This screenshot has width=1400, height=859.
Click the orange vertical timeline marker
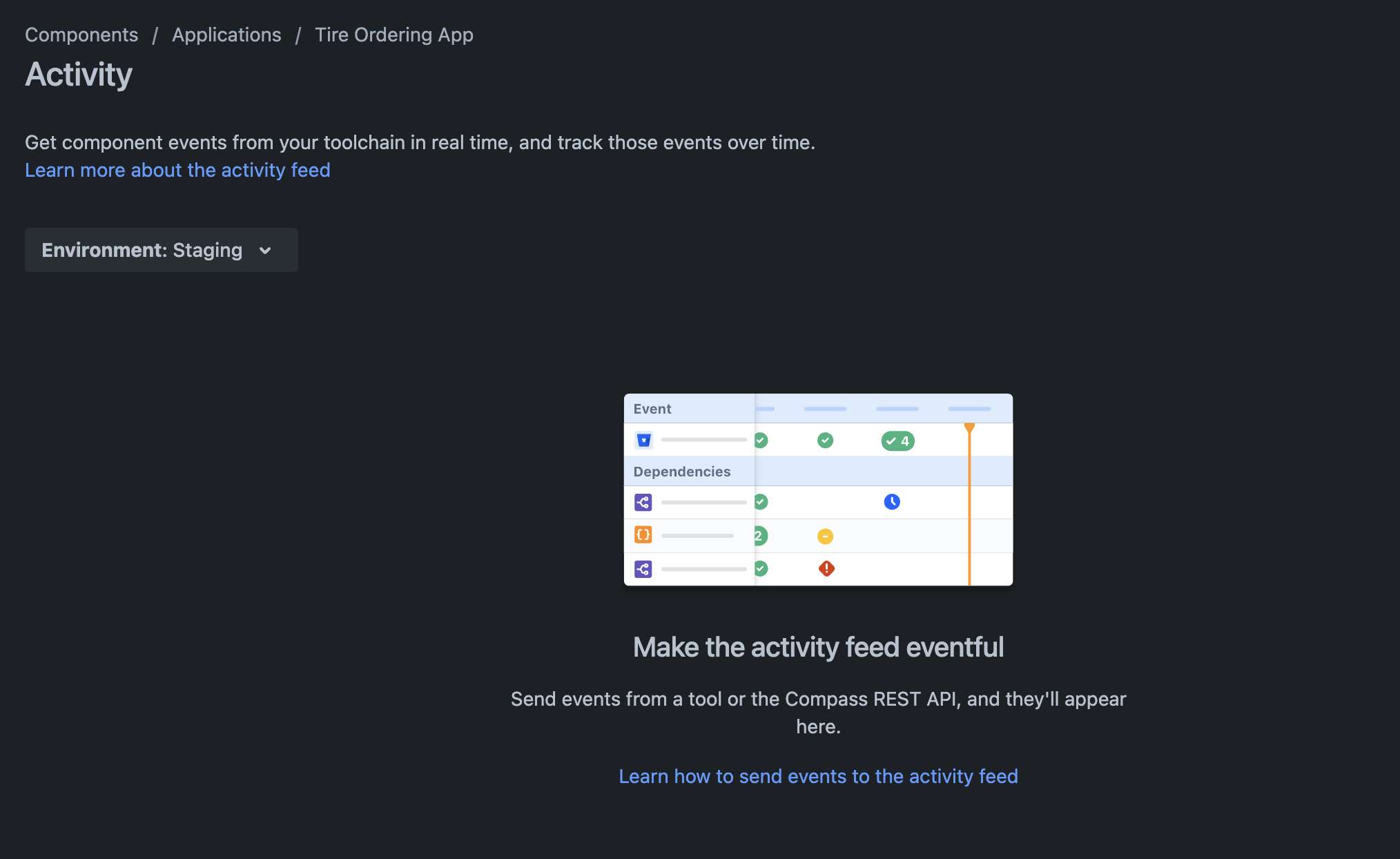click(969, 504)
